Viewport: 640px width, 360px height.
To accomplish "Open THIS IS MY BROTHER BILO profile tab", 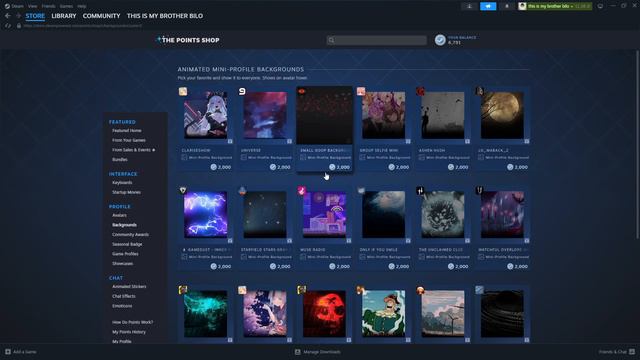I will (x=164, y=16).
